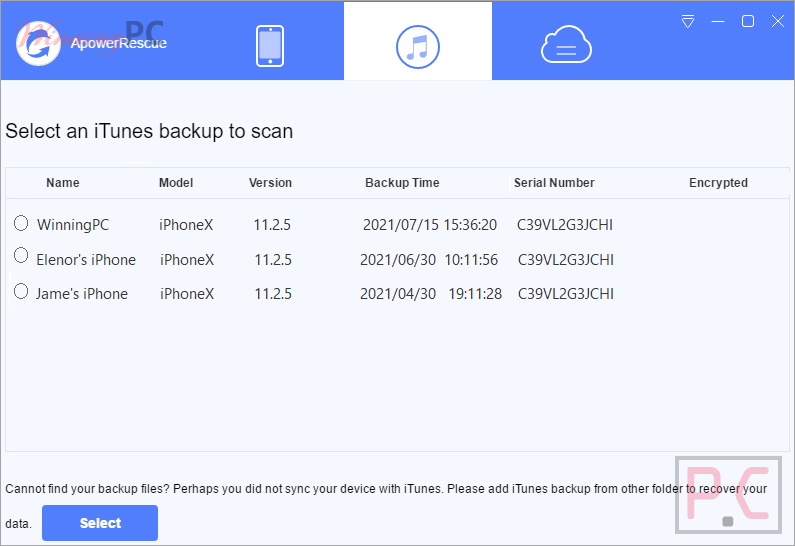Click the Elenor's iPhone backup name
The height and width of the screenshot is (546, 795).
(86, 260)
